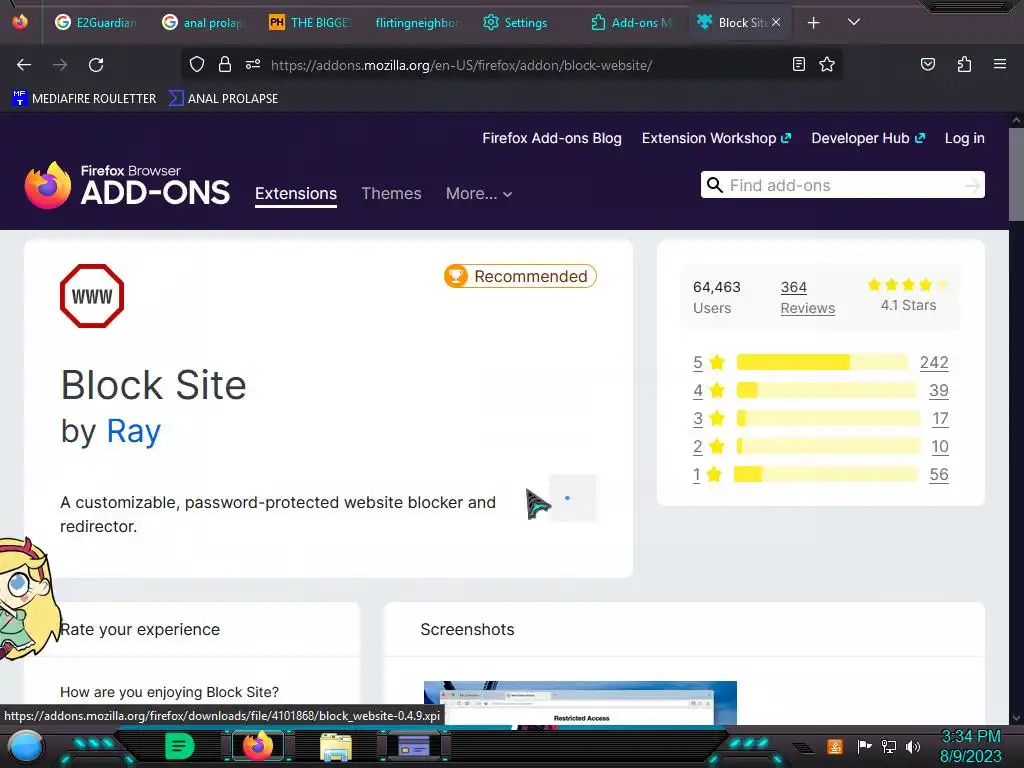Filter reviews by 3 stars
Viewport: 1024px width, 768px height.
(709, 419)
